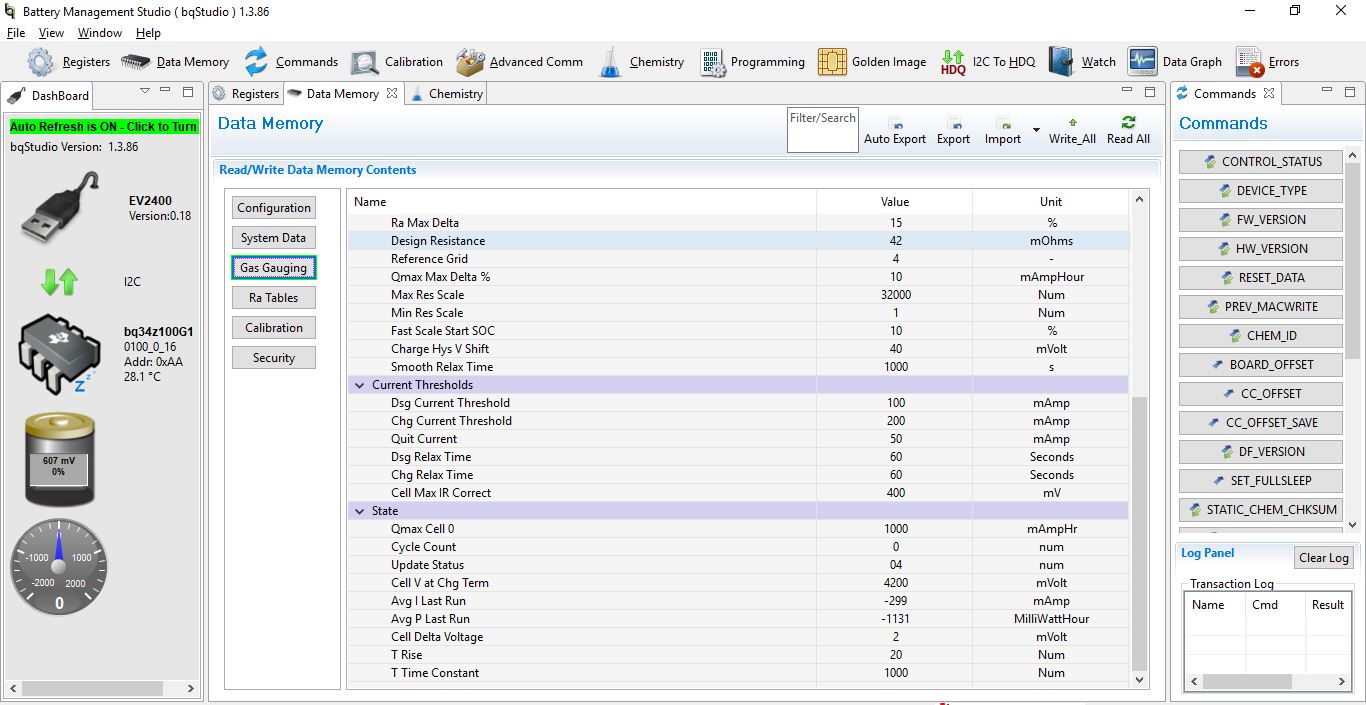Send the CHEM_ID command
The image size is (1366, 705).
(1262, 336)
